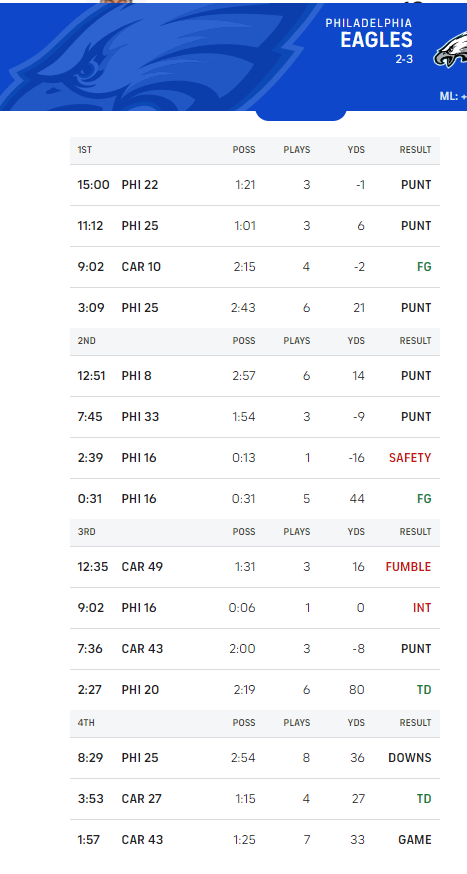Open the 7:45 PHI 33 punt drive
The height and width of the screenshot is (874, 467).
[x=255, y=417]
